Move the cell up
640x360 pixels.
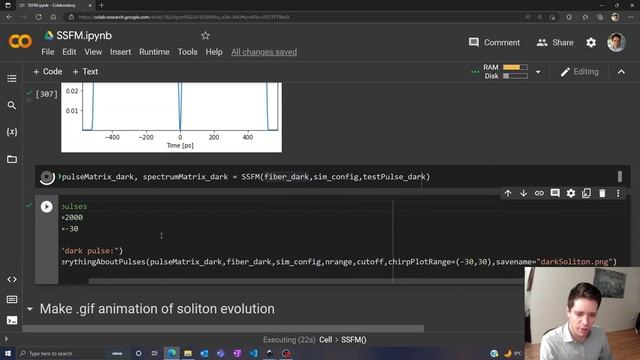tap(508, 193)
